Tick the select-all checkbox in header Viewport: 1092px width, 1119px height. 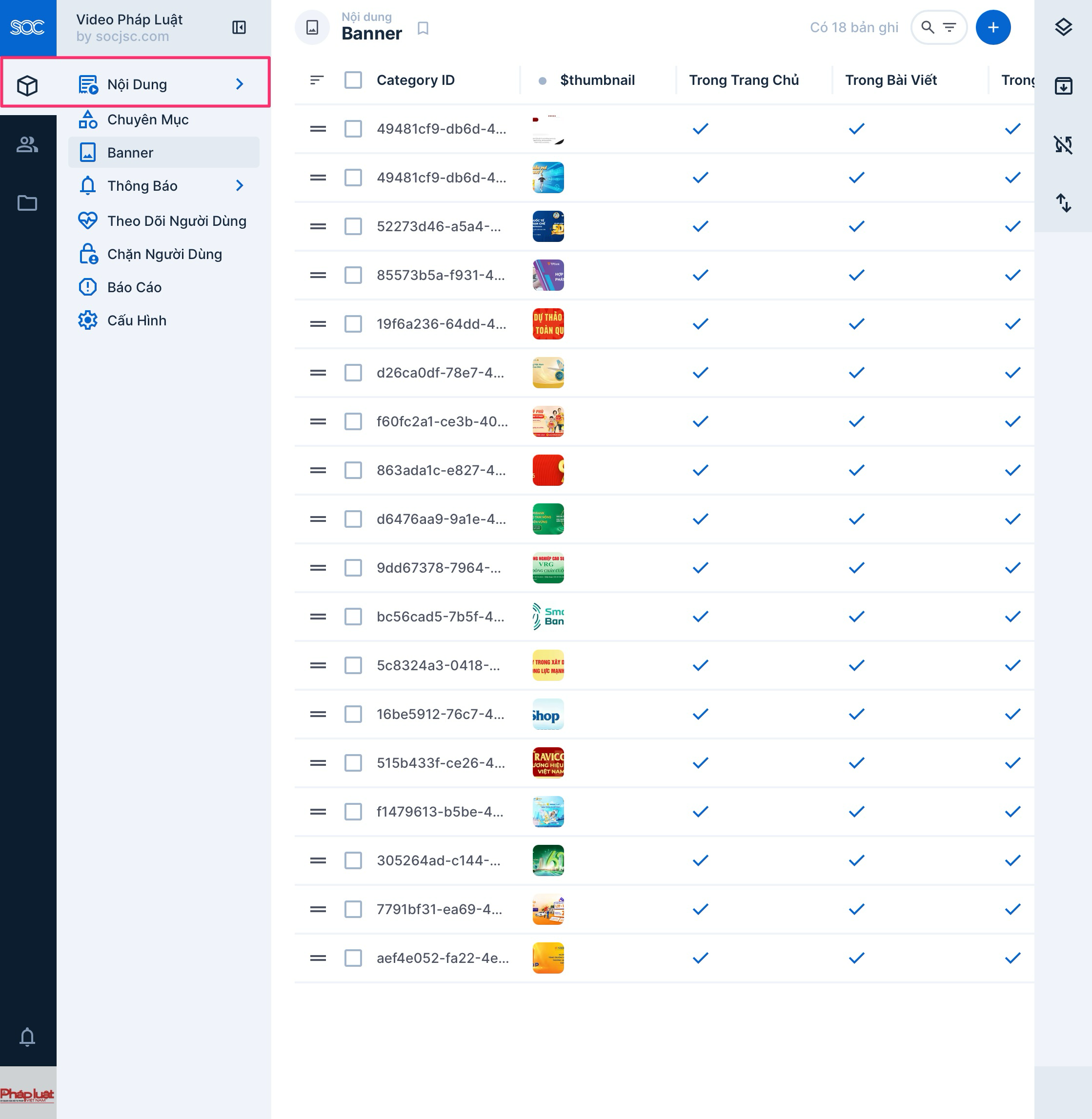tap(353, 80)
